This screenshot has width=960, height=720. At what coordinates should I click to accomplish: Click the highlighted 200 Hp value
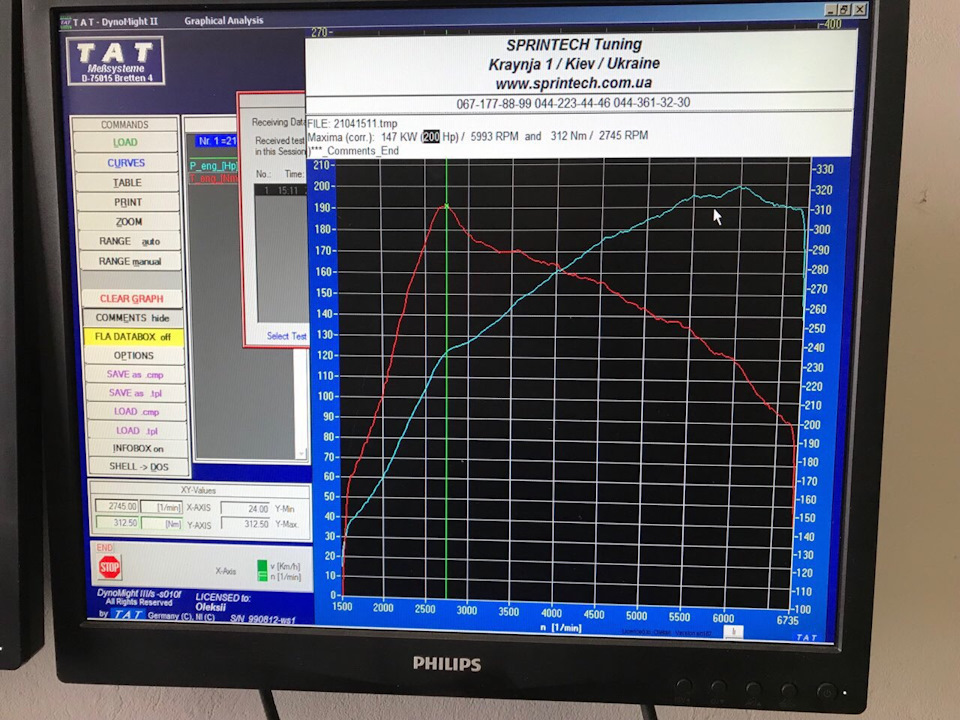pos(431,137)
